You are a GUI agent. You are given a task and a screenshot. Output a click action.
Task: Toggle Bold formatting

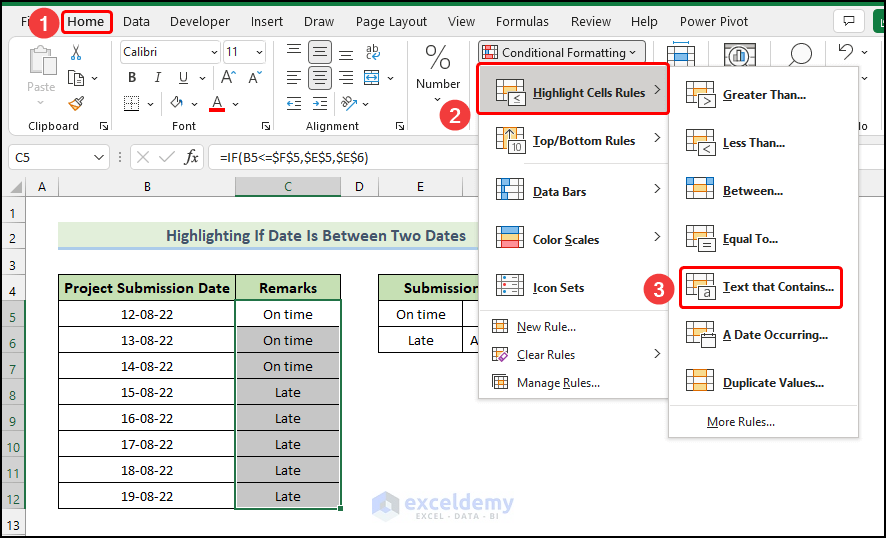pyautogui.click(x=132, y=77)
